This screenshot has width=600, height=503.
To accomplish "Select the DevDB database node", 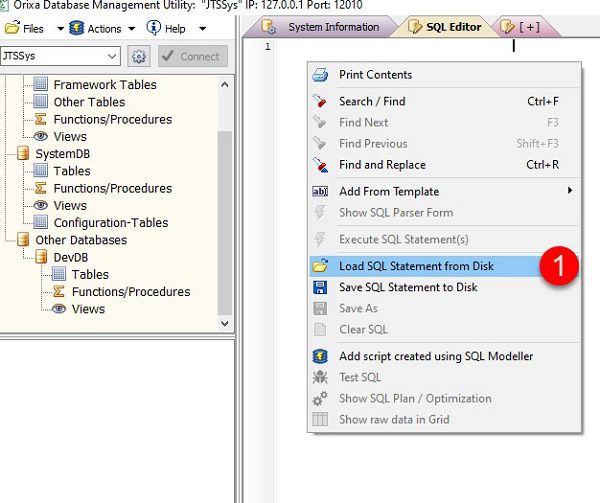I will [x=71, y=257].
